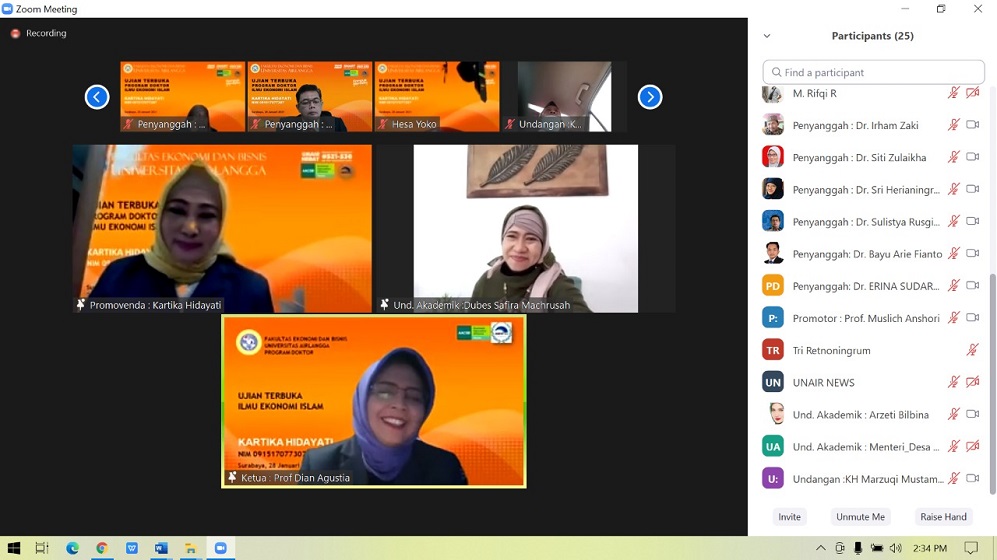Click UNAIR NEWS muted microphone icon
The width and height of the screenshot is (997, 560).
[x=953, y=382]
